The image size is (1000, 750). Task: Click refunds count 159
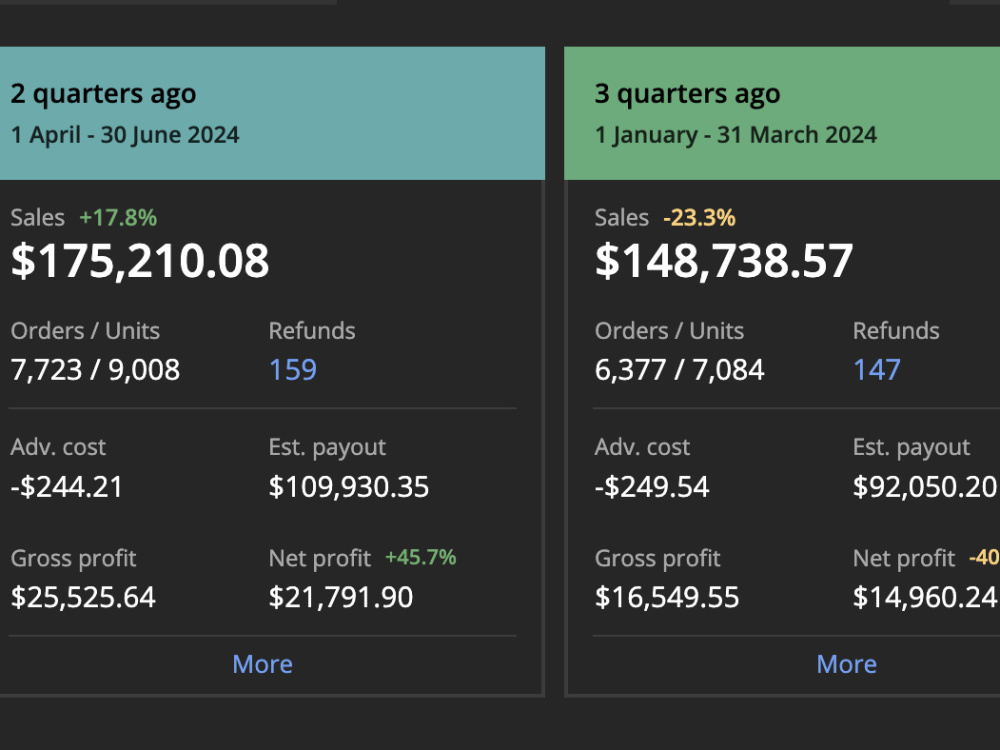(x=293, y=369)
